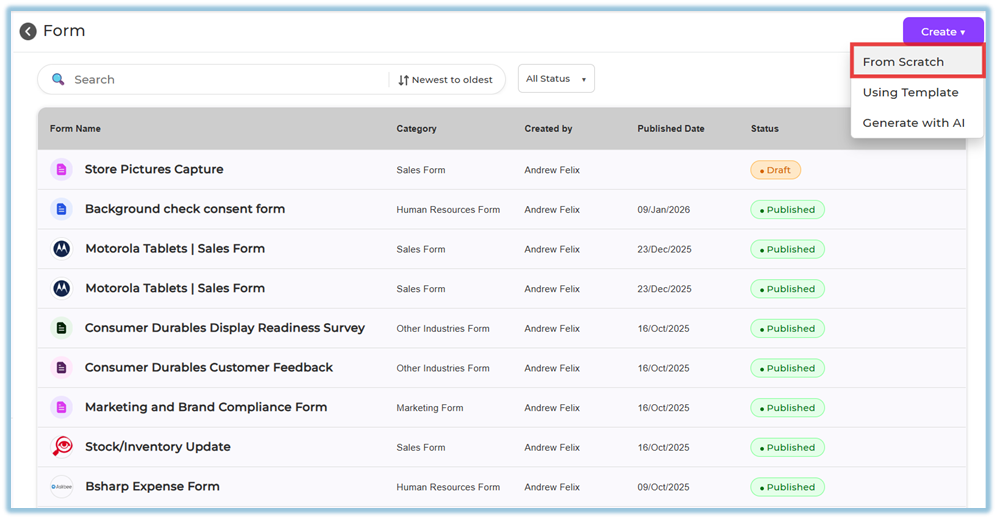This screenshot has height=519, width=997.
Task: Choose Using Template menu option
Action: point(910,93)
